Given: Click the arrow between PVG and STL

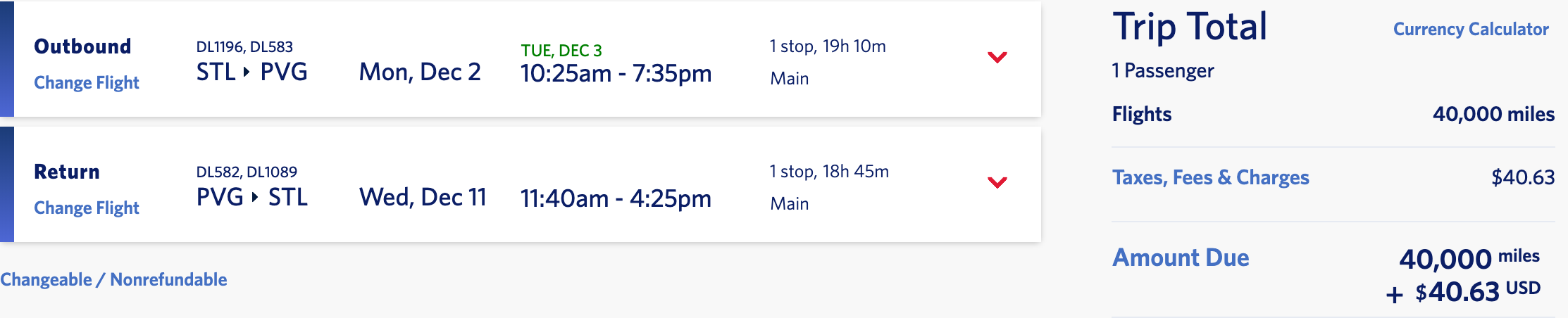Looking at the screenshot, I should click(255, 197).
